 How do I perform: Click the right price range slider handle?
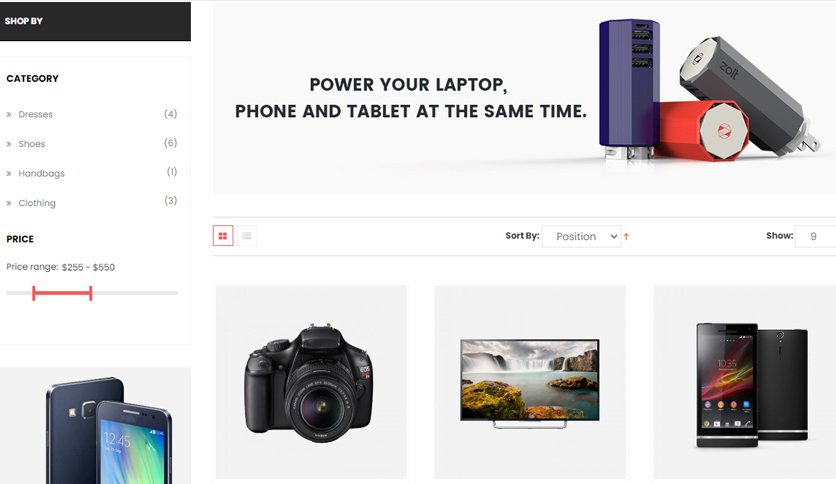click(x=91, y=293)
